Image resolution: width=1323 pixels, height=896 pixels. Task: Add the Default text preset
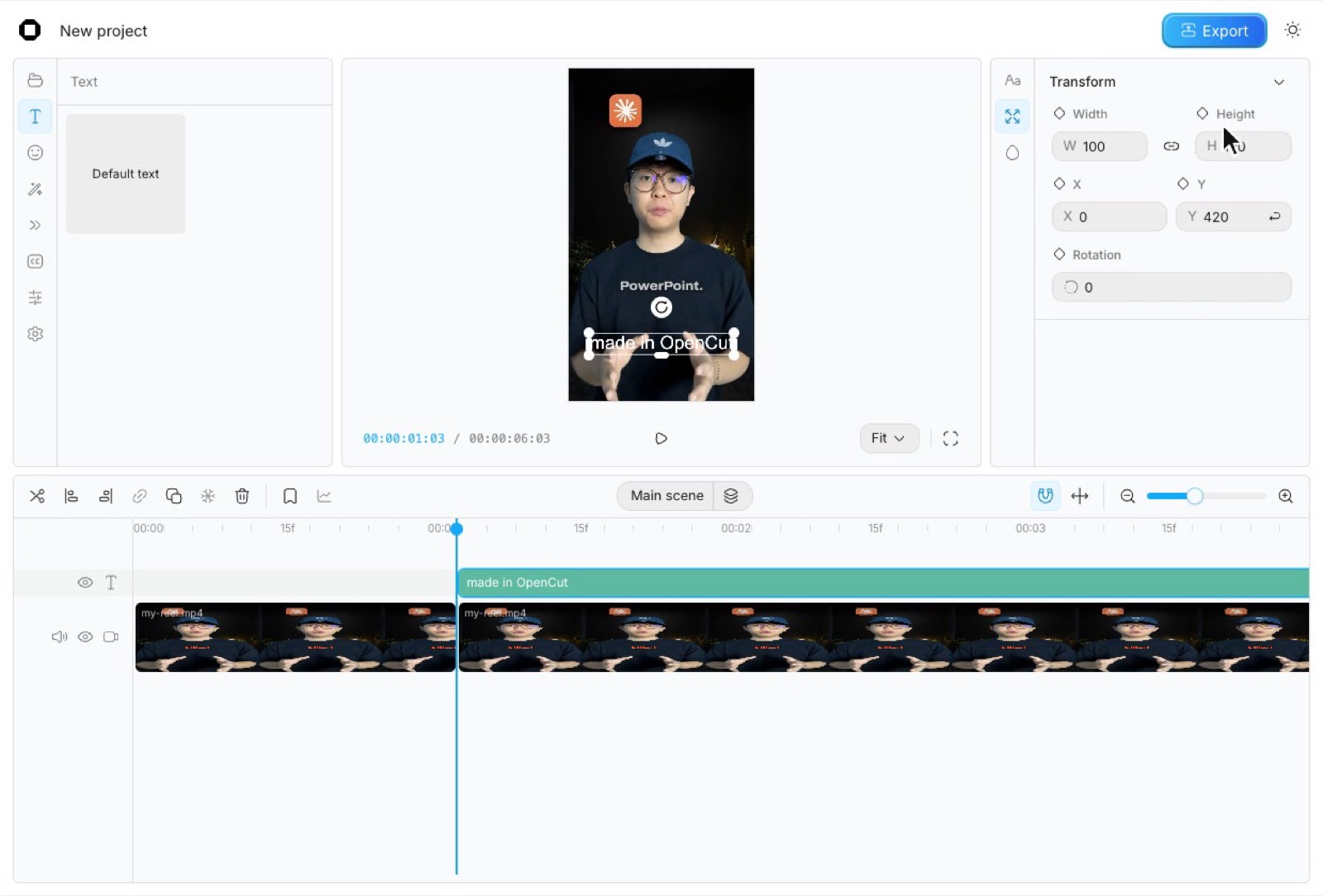click(x=126, y=174)
